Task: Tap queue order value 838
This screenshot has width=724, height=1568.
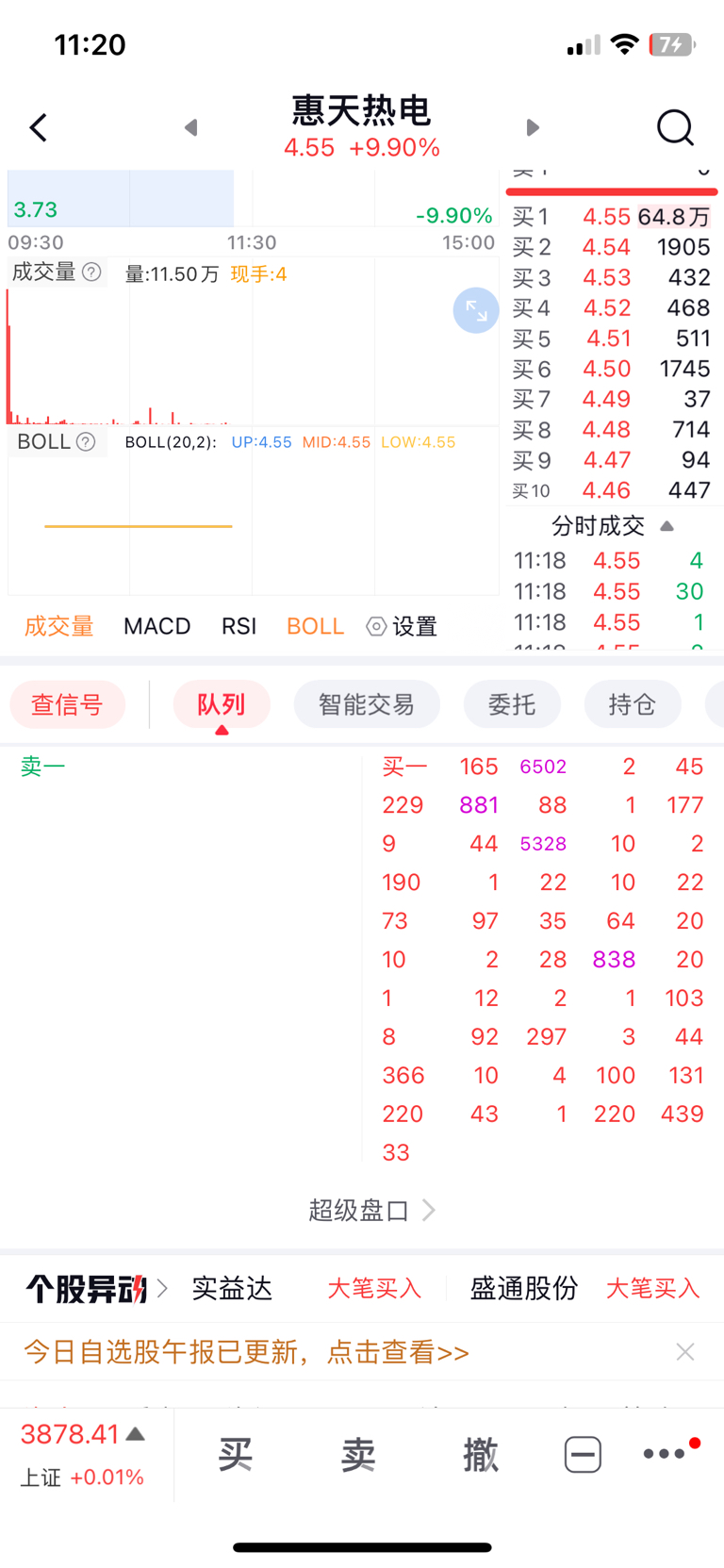Action: pyautogui.click(x=614, y=960)
